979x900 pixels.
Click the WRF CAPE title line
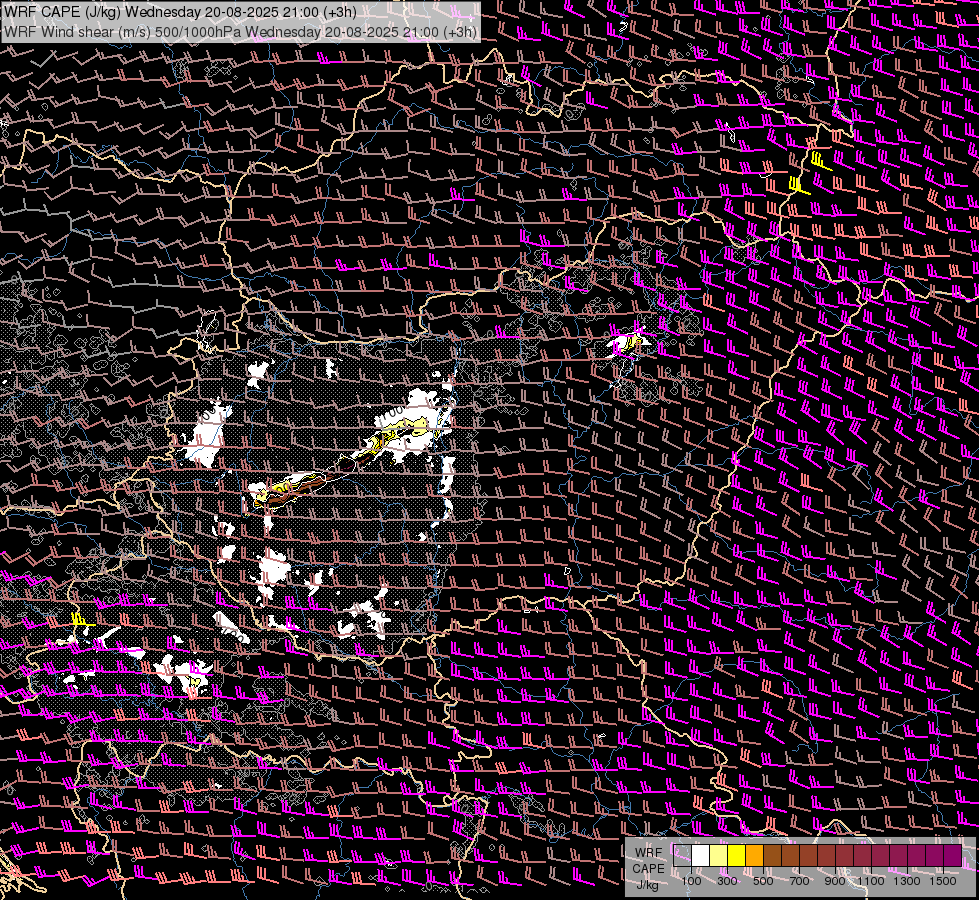180,12
